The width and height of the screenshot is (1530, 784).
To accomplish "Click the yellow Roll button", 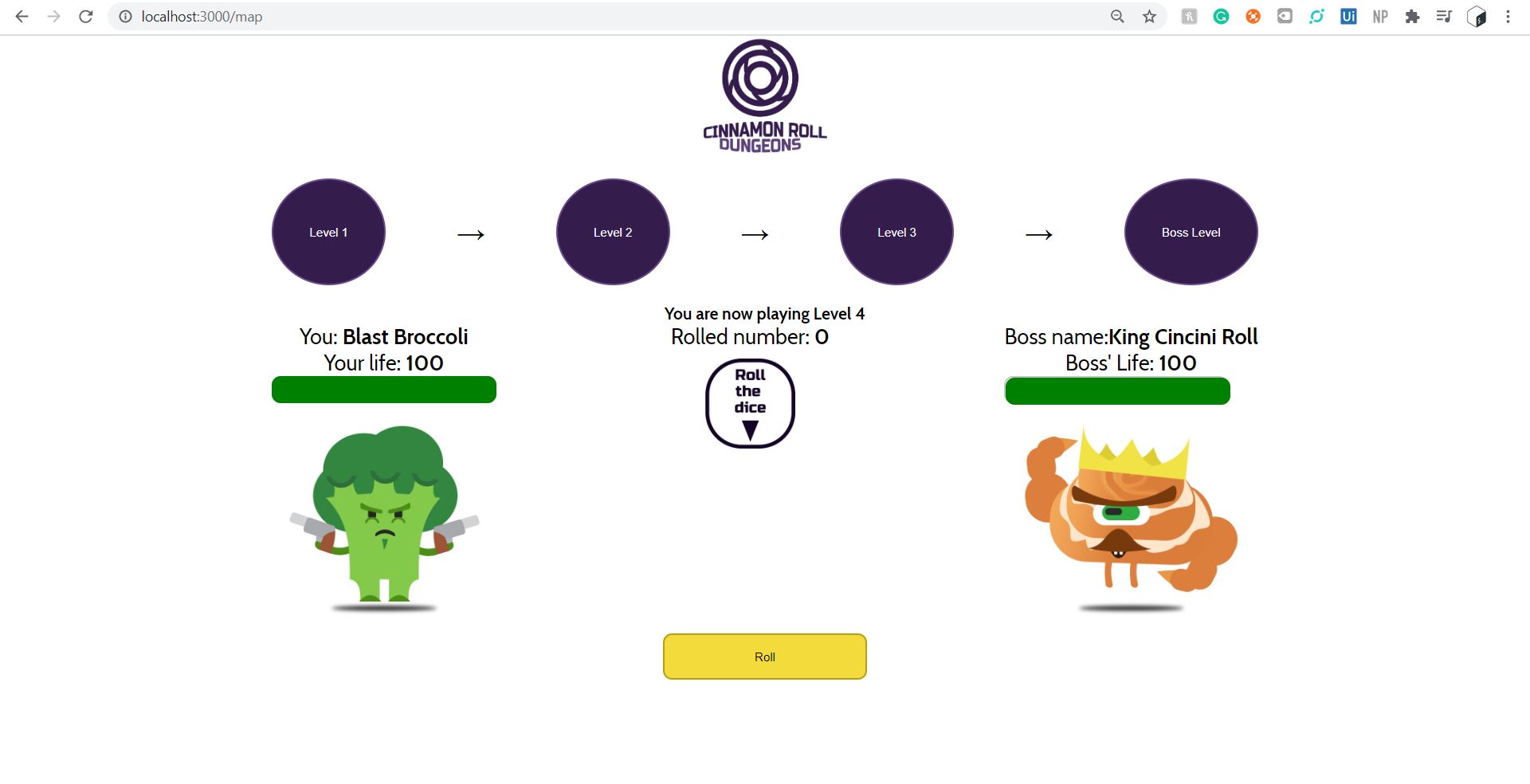I will pyautogui.click(x=765, y=657).
